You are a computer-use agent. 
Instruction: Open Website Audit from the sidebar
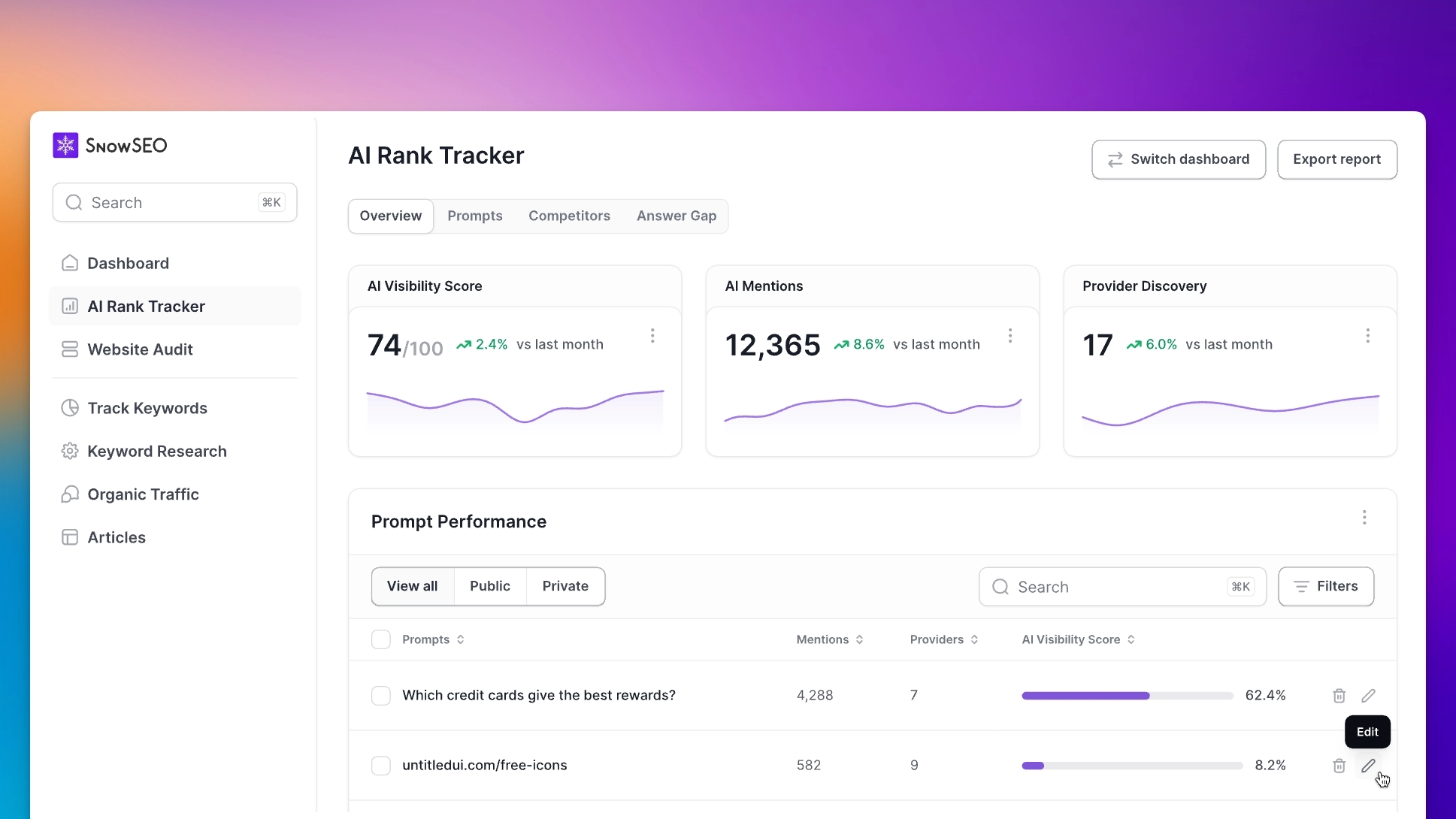tap(140, 349)
